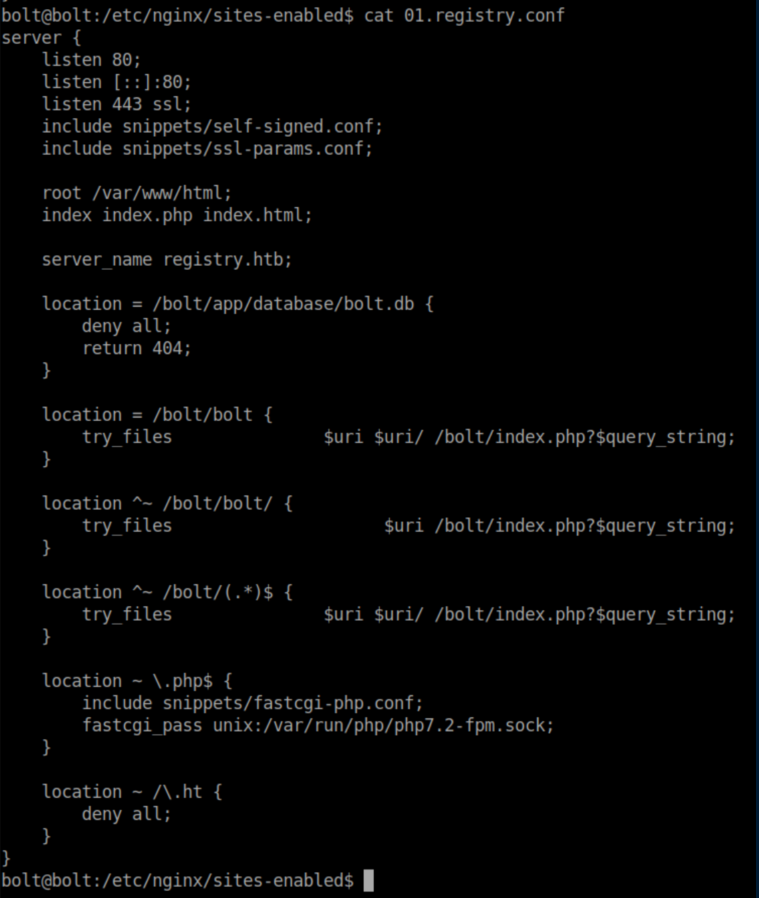
Task: Click the "server_name registry.htb;" line
Action: click(x=166, y=259)
